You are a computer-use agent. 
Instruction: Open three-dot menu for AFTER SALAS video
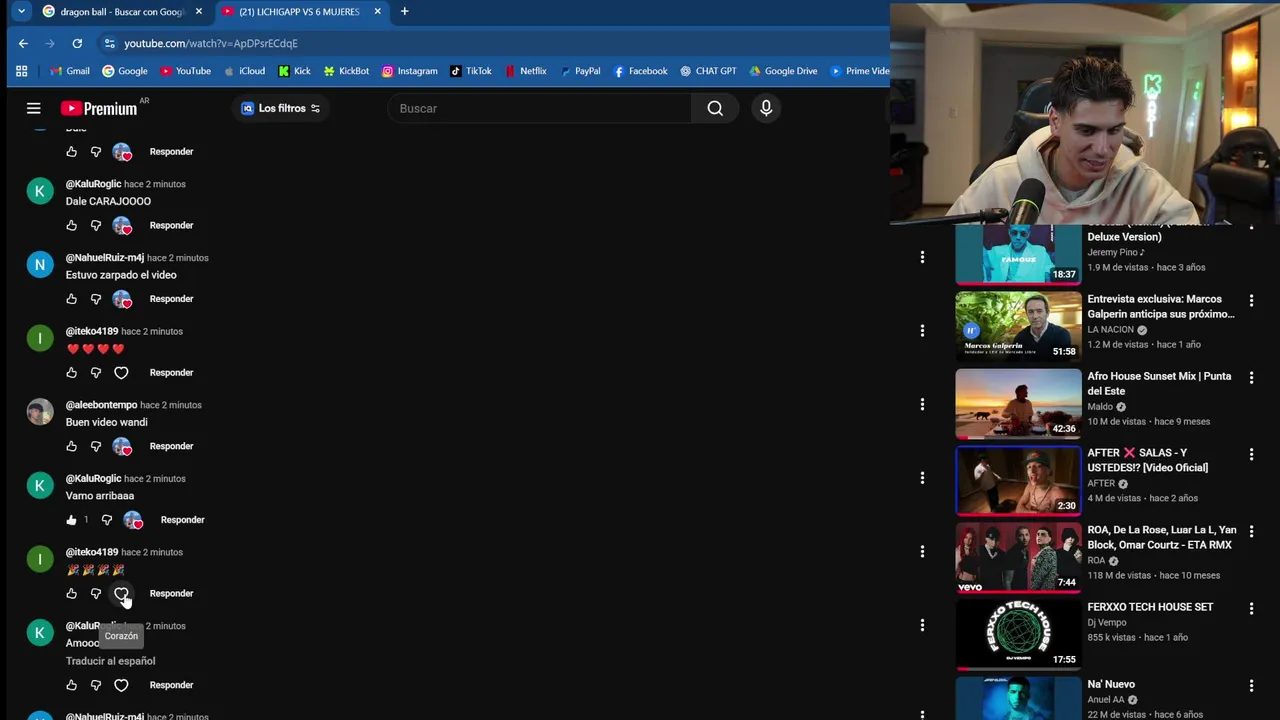1251,454
